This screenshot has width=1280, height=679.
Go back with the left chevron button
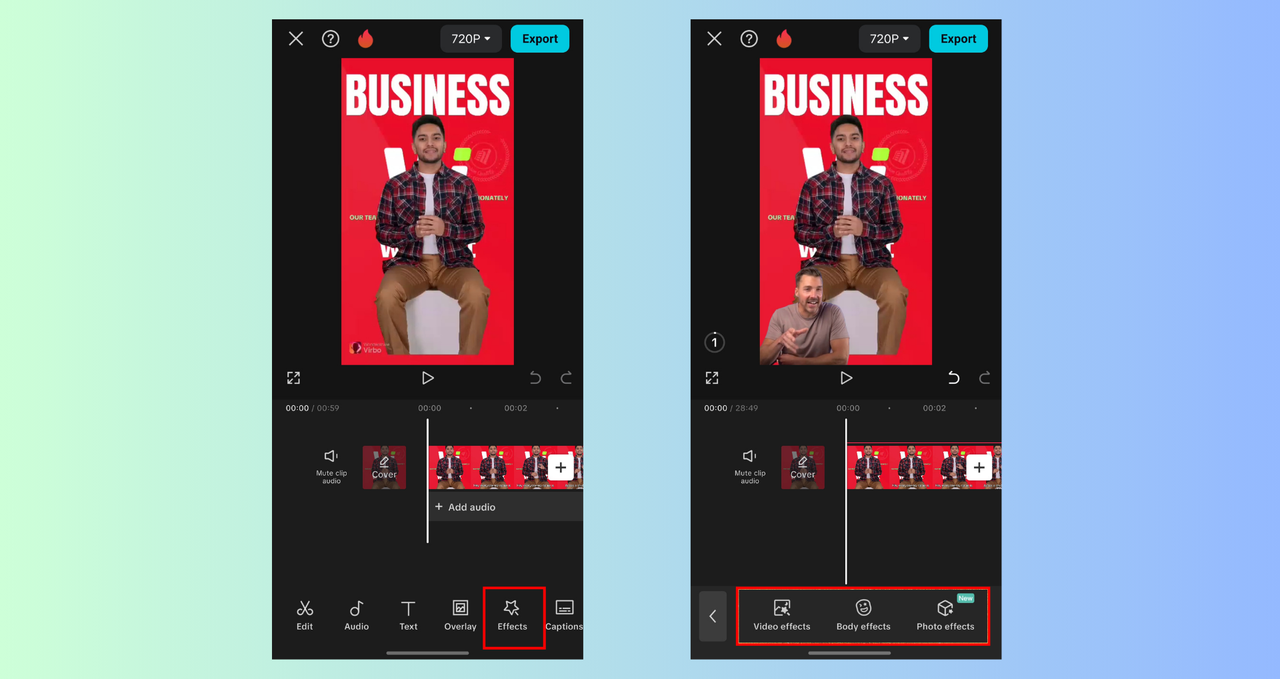point(713,616)
